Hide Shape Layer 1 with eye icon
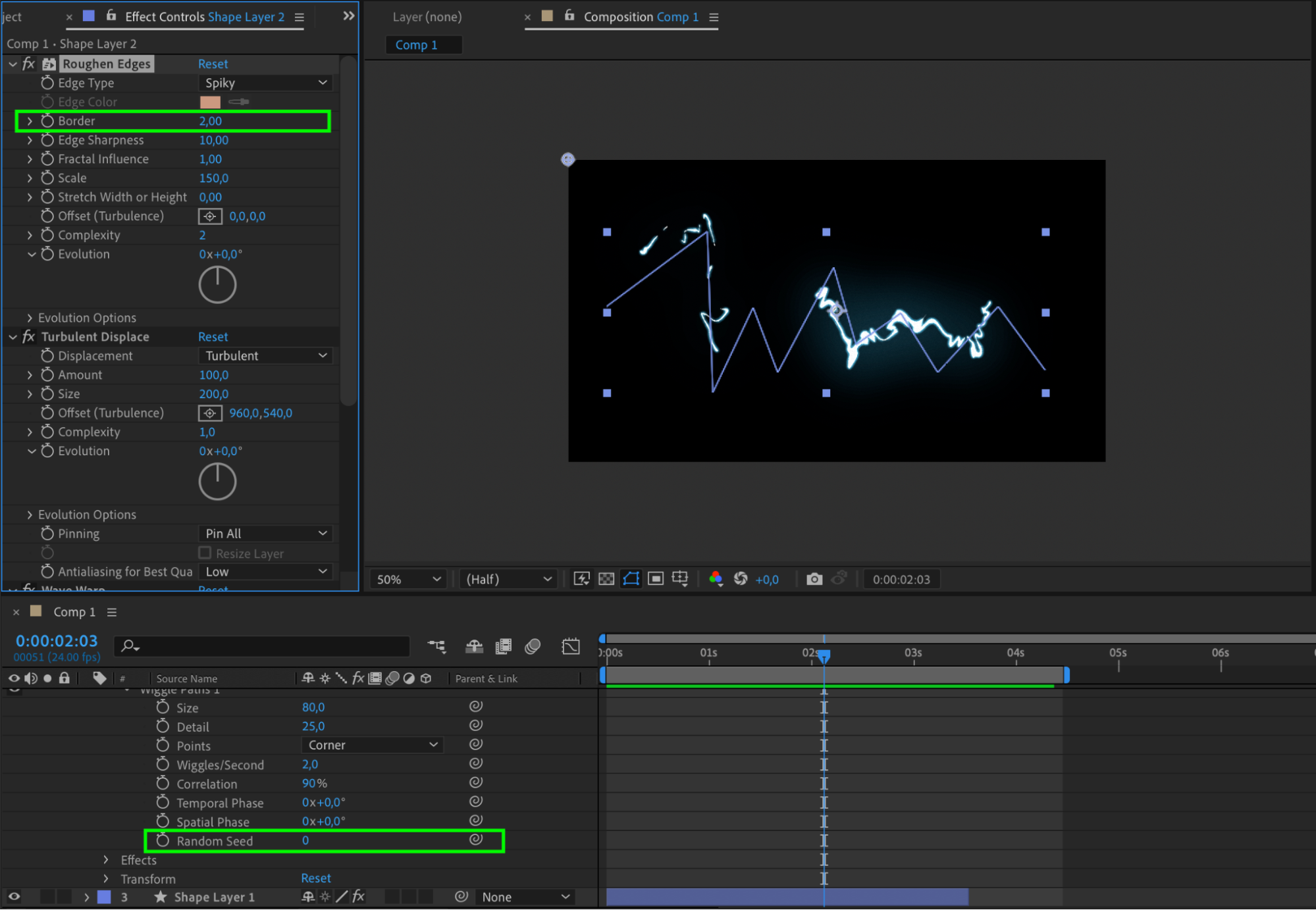The width and height of the screenshot is (1316, 910). 14,897
